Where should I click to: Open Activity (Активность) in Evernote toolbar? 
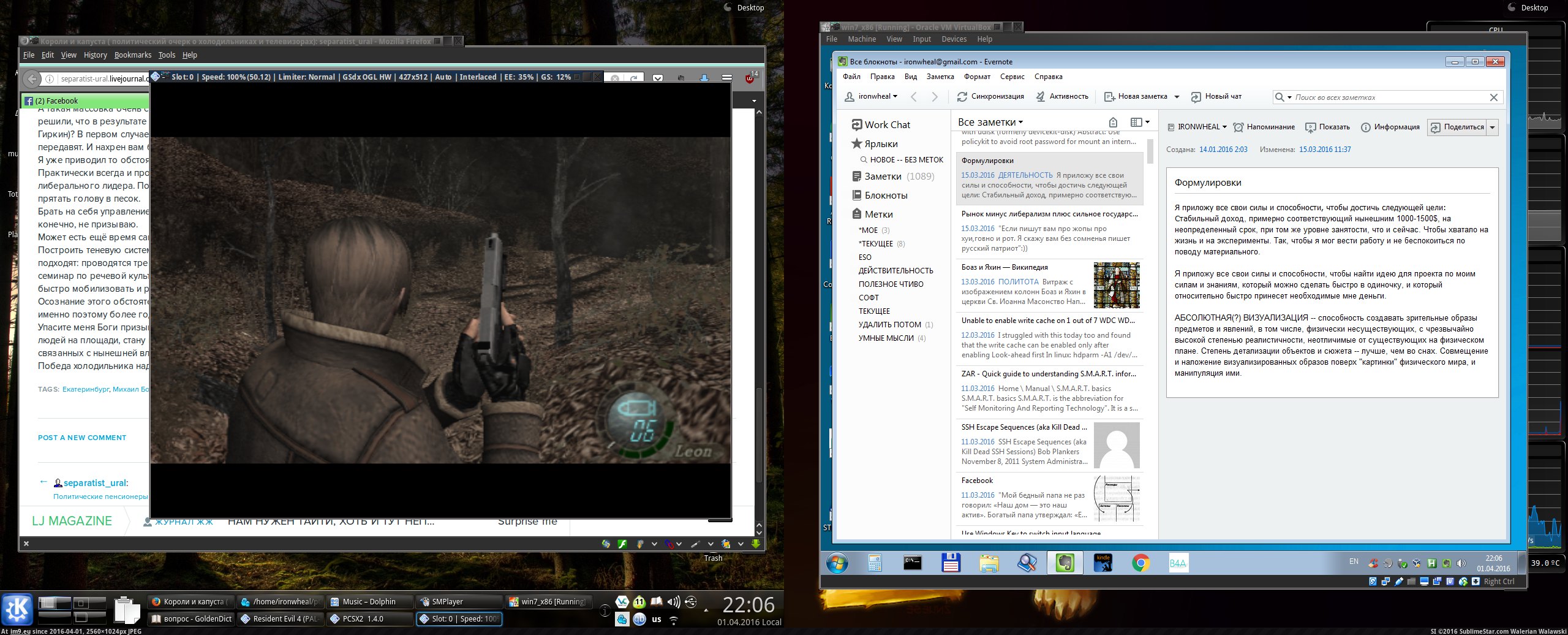pos(1062,97)
